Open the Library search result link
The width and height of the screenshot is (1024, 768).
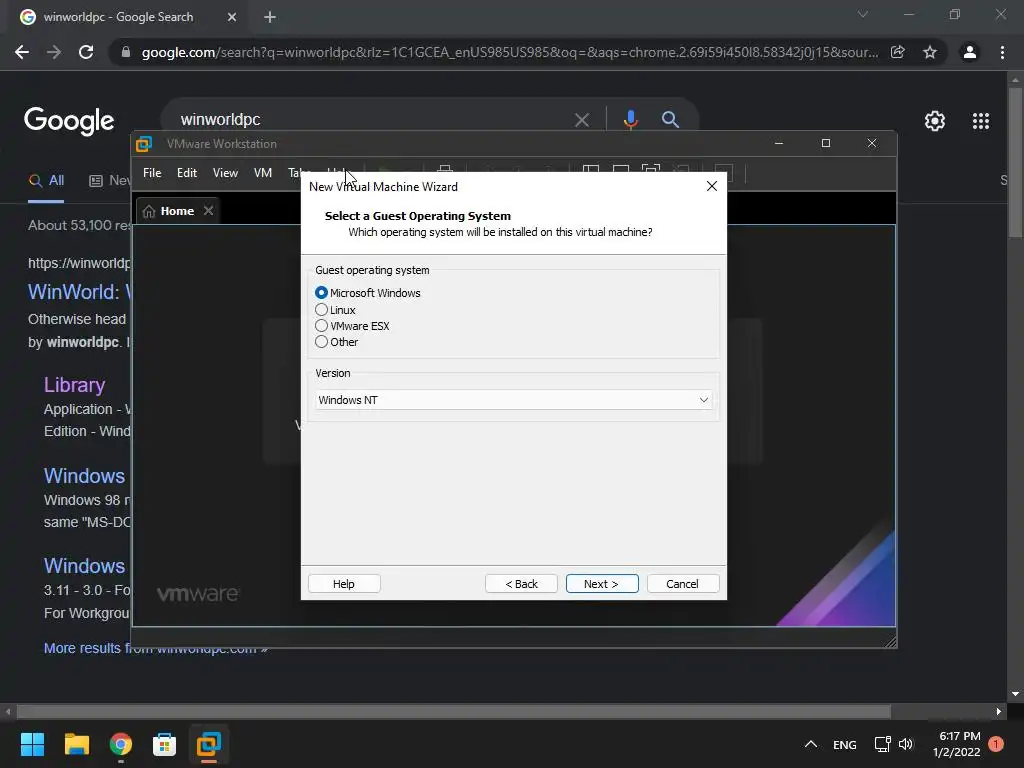pos(74,385)
